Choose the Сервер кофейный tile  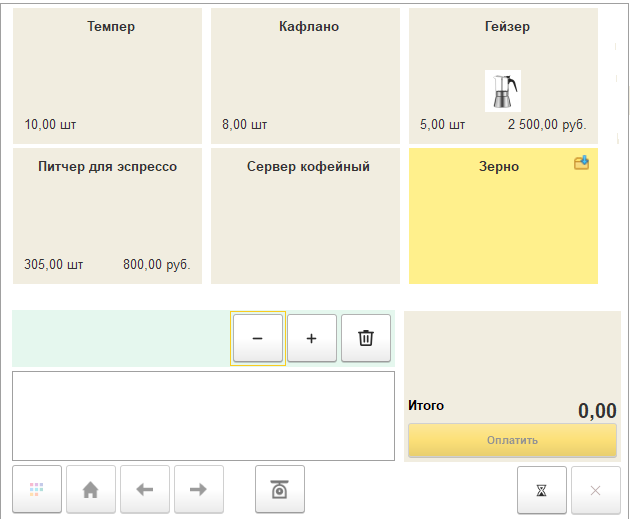tap(305, 215)
